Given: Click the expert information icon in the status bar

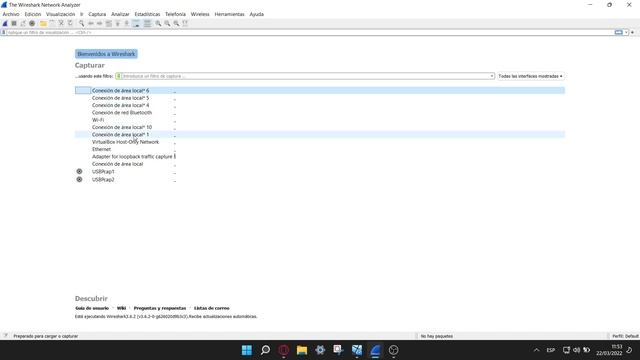Looking at the screenshot, I should click(x=5, y=336).
